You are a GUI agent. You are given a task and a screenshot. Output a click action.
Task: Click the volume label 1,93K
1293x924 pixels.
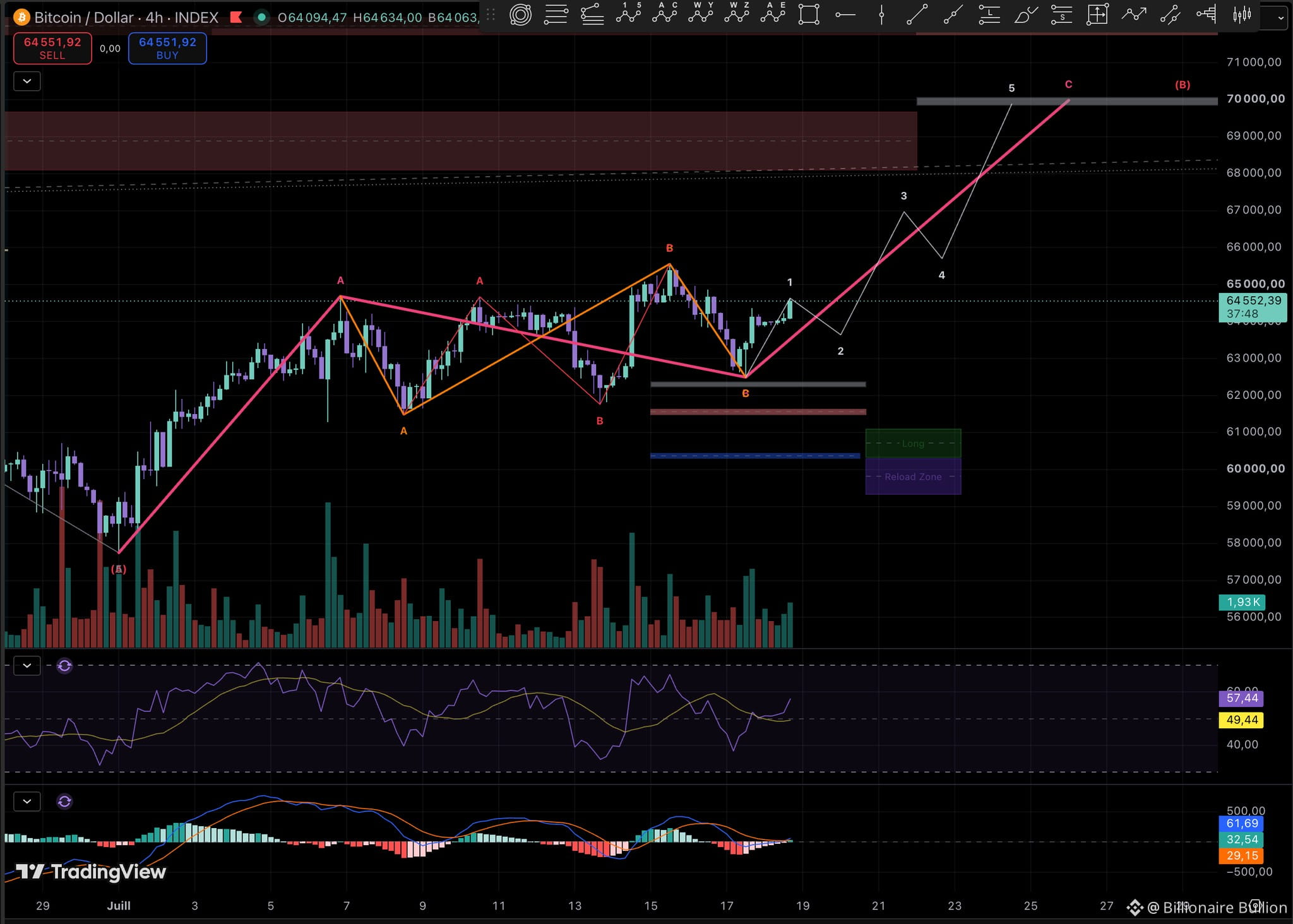point(1242,602)
